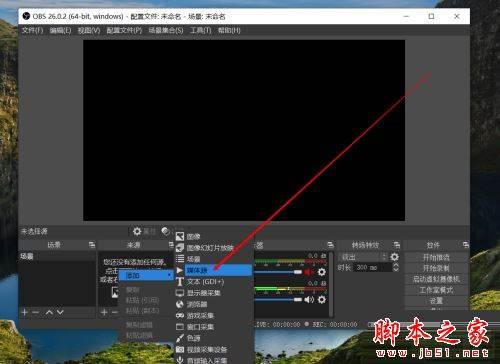The height and width of the screenshot is (364, 500).
Task: Add a 视频采集设备 video capture device
Action: [x=213, y=349]
